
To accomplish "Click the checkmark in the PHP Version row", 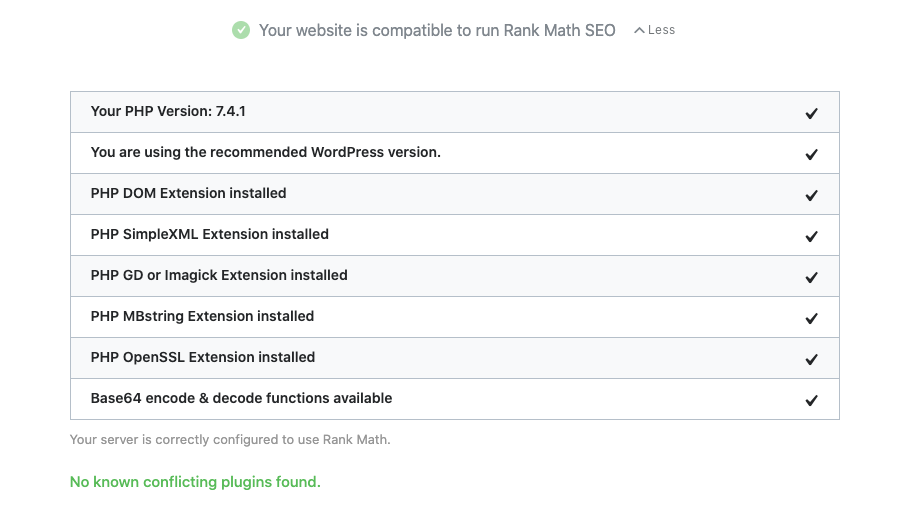I will coord(811,114).
